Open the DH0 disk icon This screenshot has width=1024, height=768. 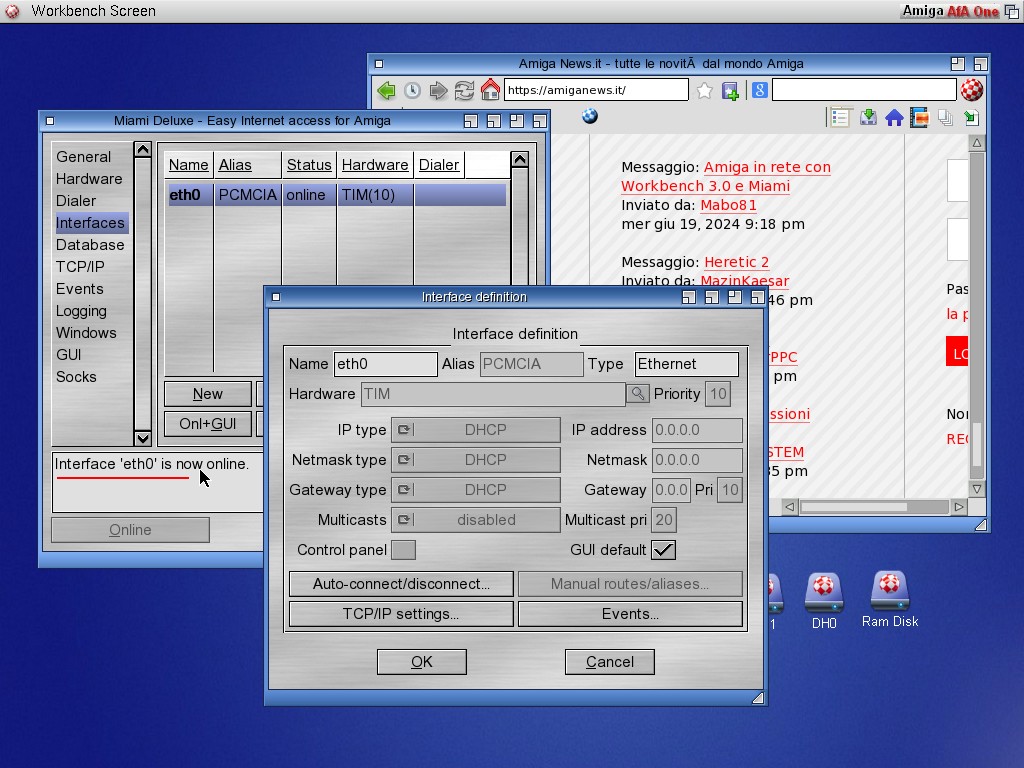click(x=823, y=595)
